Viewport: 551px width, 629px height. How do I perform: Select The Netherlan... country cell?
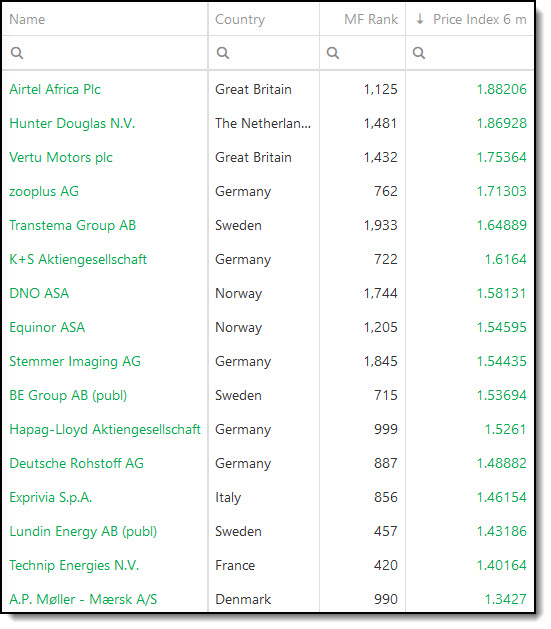263,123
